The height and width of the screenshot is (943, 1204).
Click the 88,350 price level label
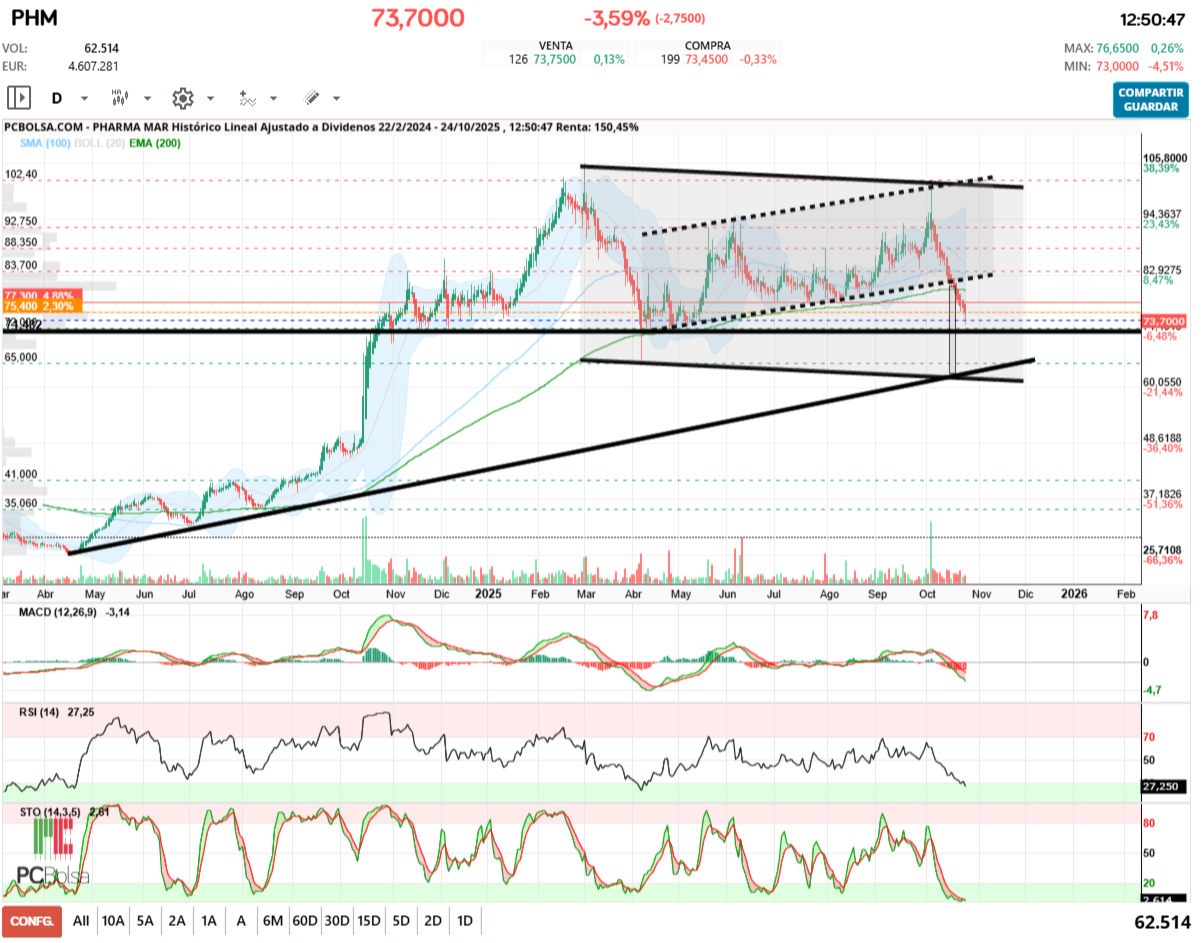(x=21, y=242)
